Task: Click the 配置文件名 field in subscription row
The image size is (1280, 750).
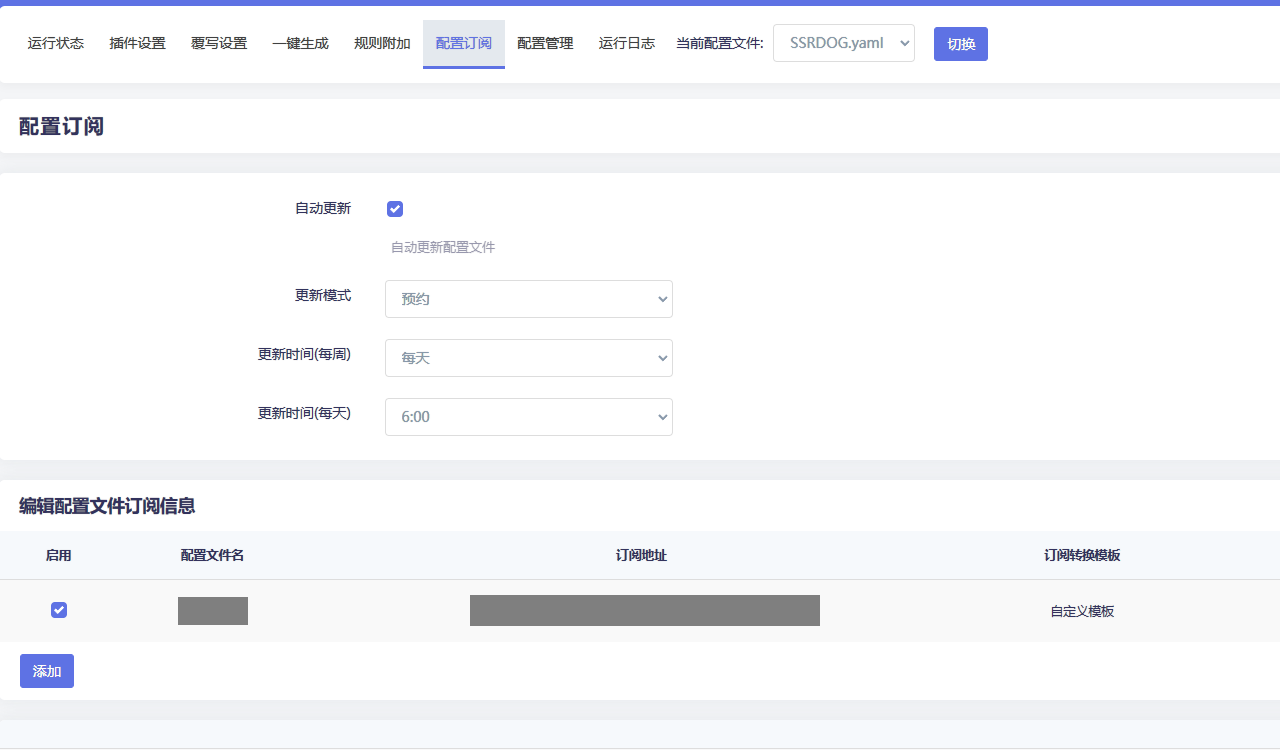Action: coord(213,610)
